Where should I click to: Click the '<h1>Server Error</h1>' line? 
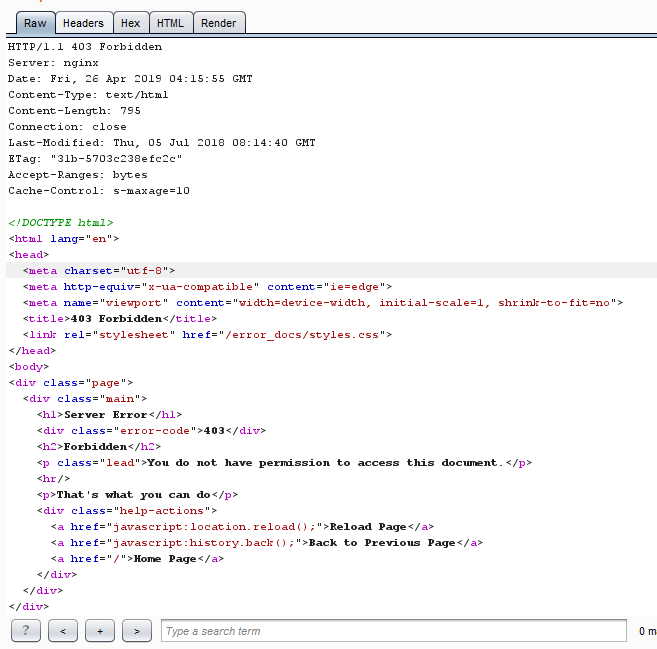pos(109,414)
